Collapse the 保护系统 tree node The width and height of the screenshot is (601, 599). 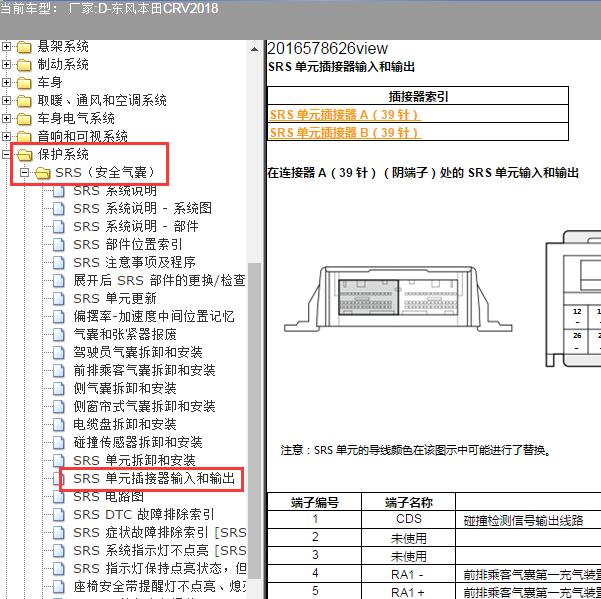click(6, 154)
